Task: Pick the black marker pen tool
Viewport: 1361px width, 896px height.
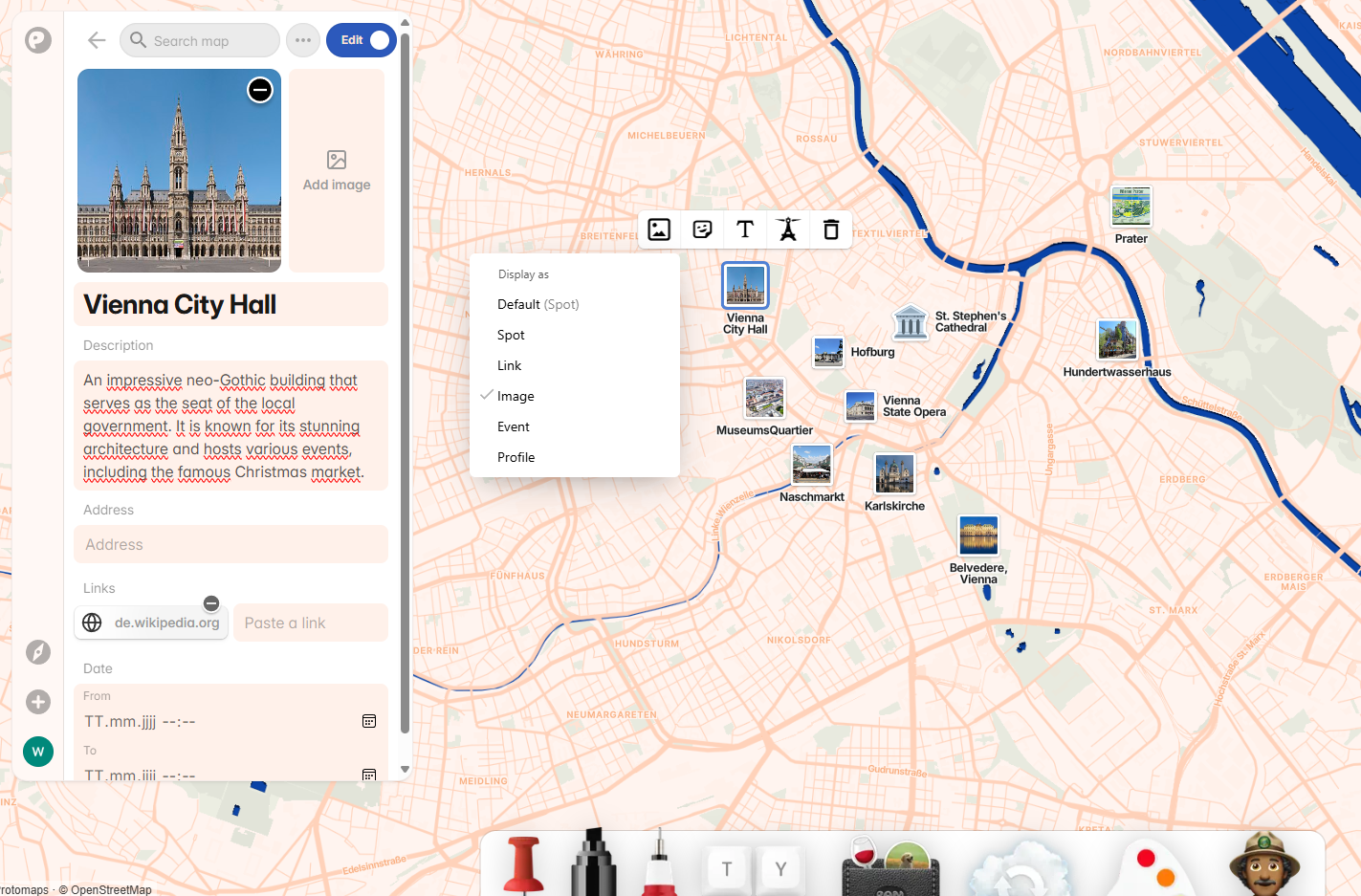Action: (x=593, y=863)
